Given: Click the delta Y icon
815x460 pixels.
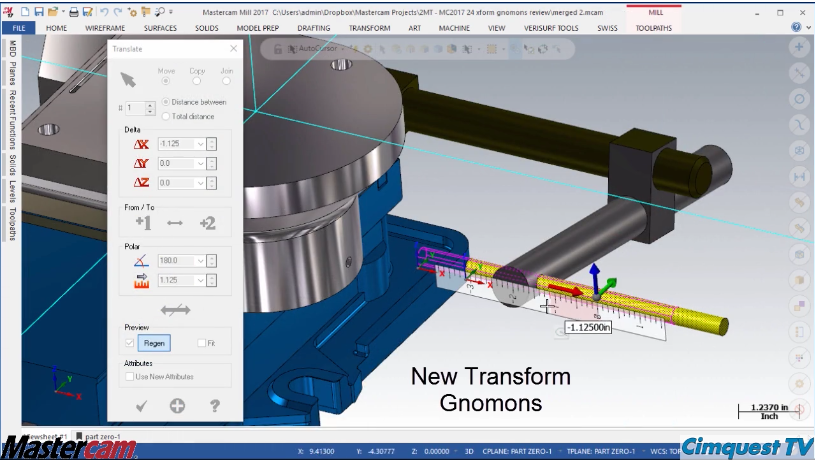Looking at the screenshot, I should (x=141, y=163).
